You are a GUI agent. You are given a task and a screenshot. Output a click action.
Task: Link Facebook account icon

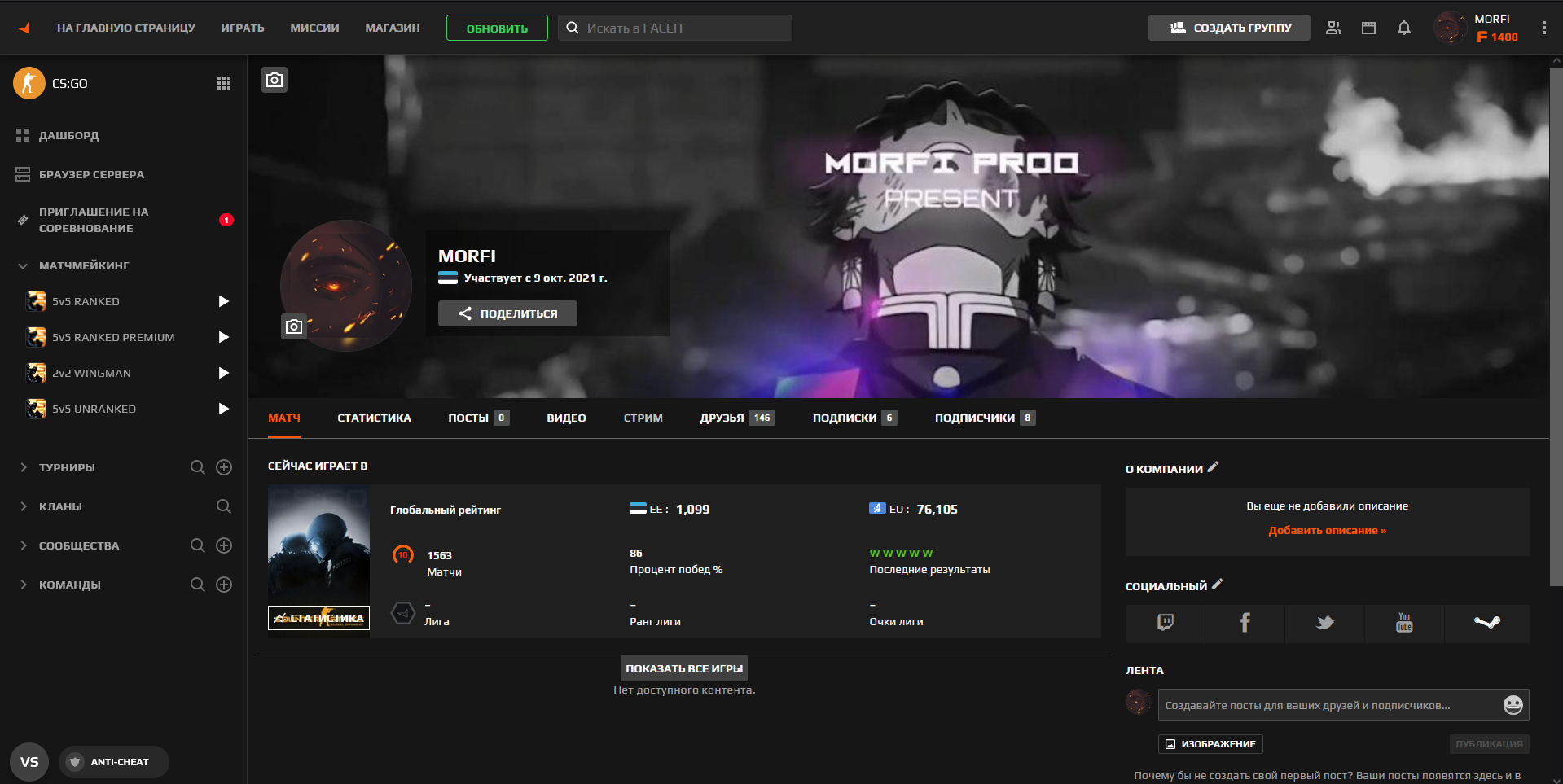(1245, 623)
